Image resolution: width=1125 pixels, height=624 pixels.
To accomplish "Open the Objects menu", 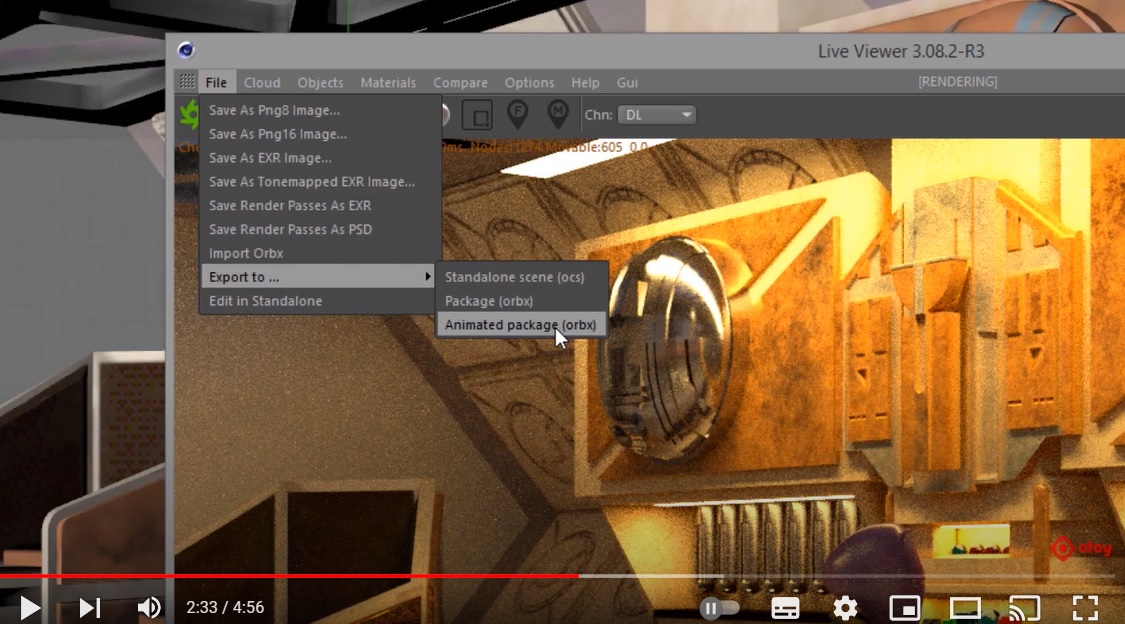I will coord(320,82).
